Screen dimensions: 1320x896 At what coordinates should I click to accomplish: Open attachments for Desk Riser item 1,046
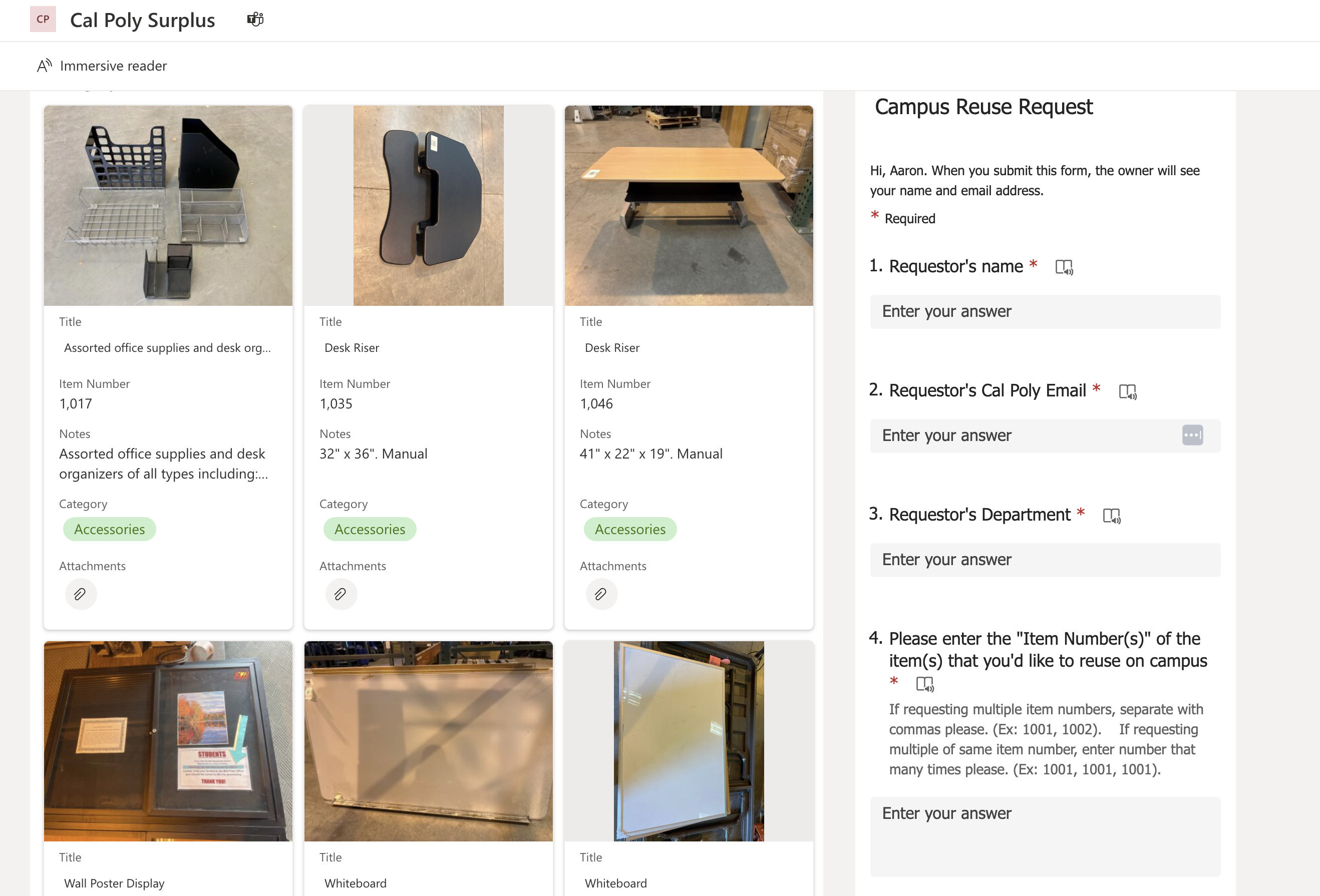601,594
